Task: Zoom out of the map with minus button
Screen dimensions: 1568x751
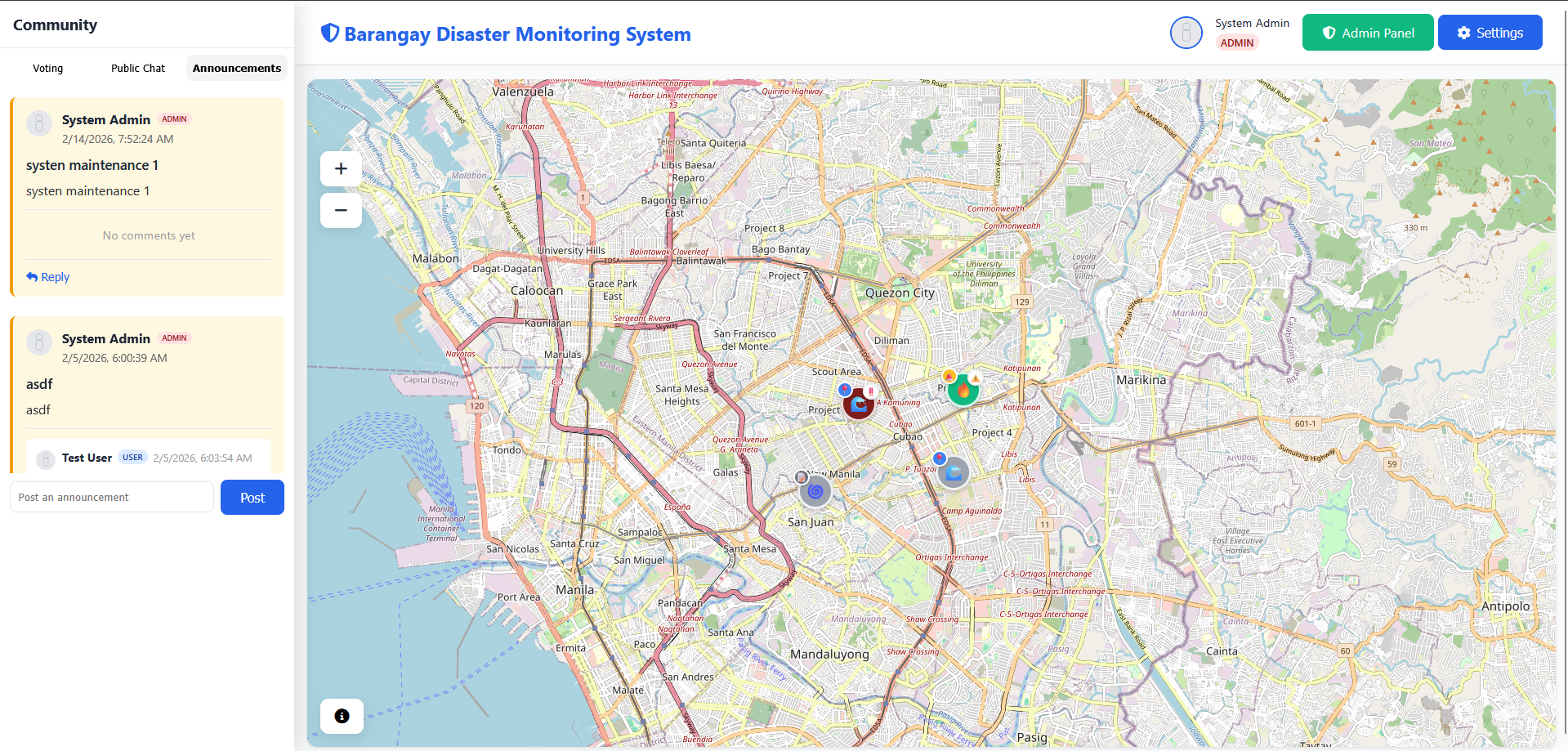Action: pos(341,210)
